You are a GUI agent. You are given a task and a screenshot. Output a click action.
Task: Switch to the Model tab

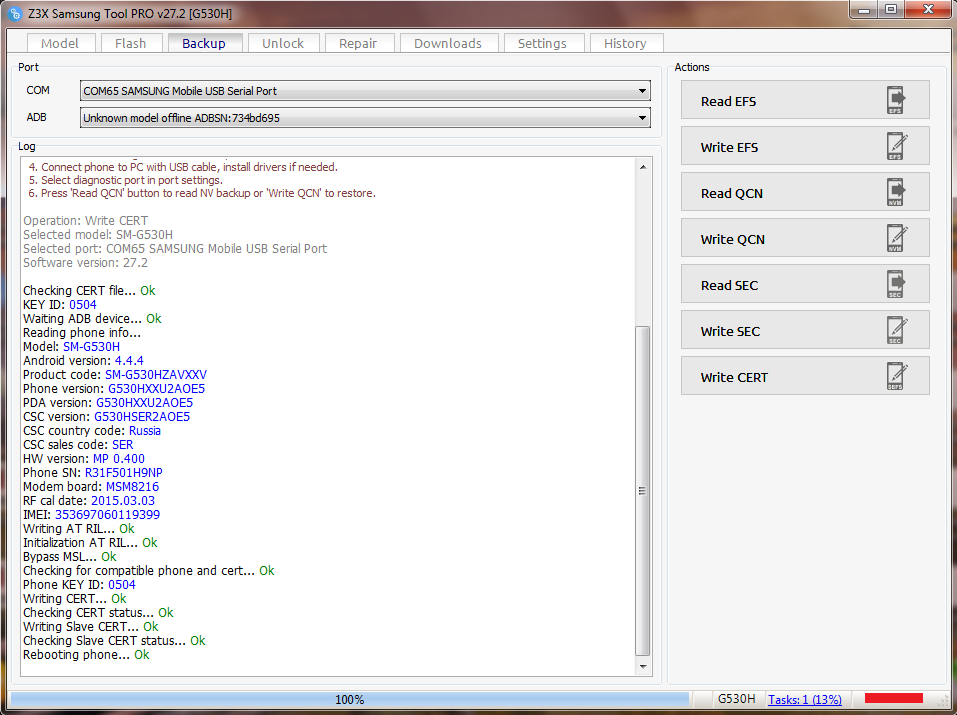coord(60,43)
